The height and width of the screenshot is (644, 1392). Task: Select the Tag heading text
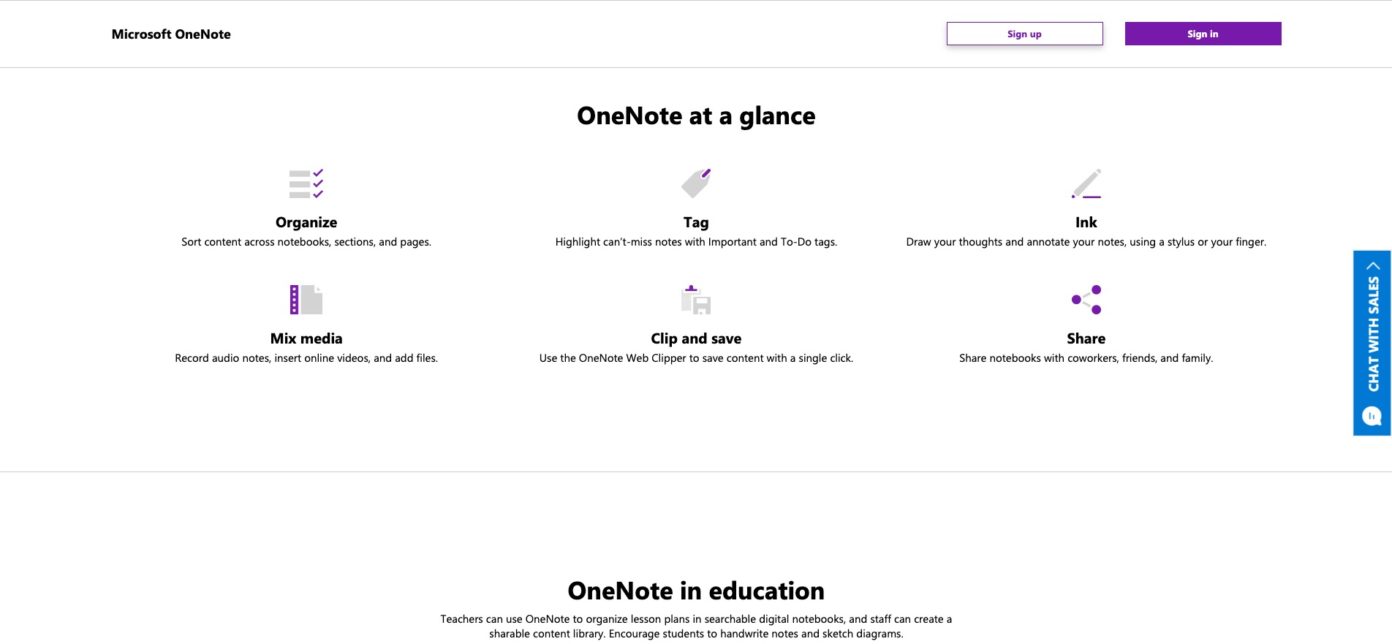point(695,221)
